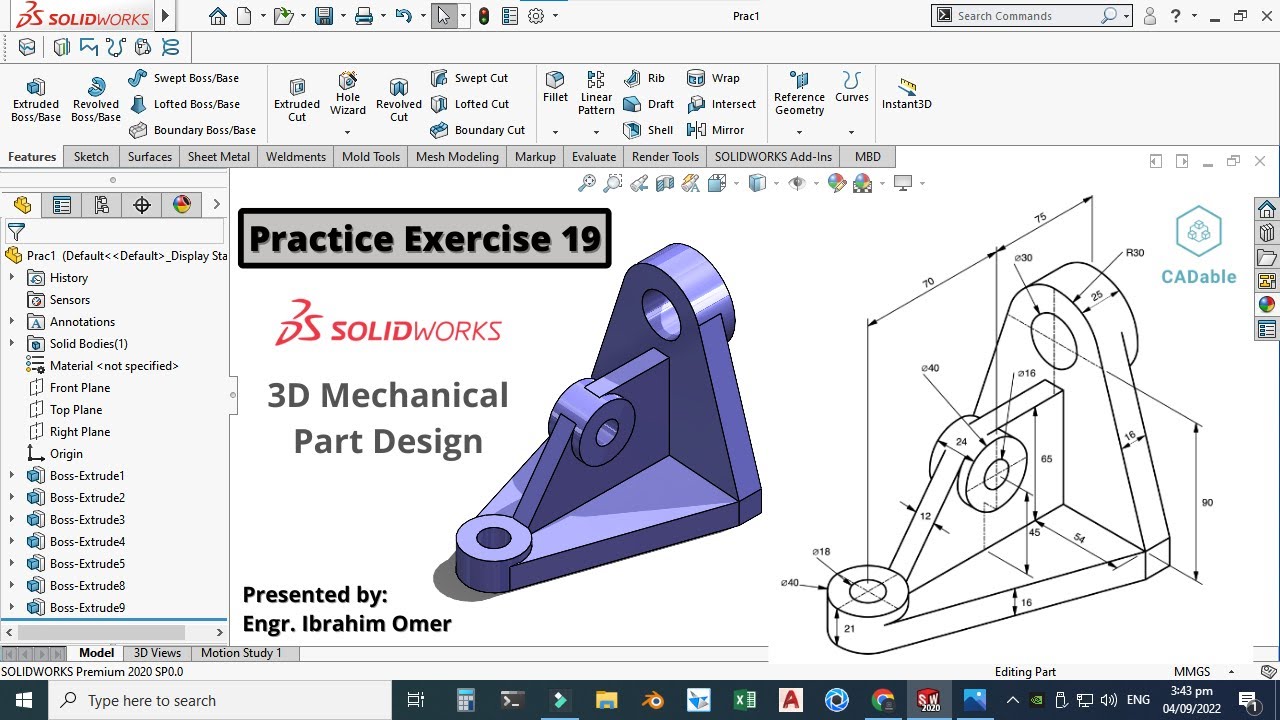1280x720 pixels.
Task: Click the rebuild traffic light icon
Action: pos(485,16)
